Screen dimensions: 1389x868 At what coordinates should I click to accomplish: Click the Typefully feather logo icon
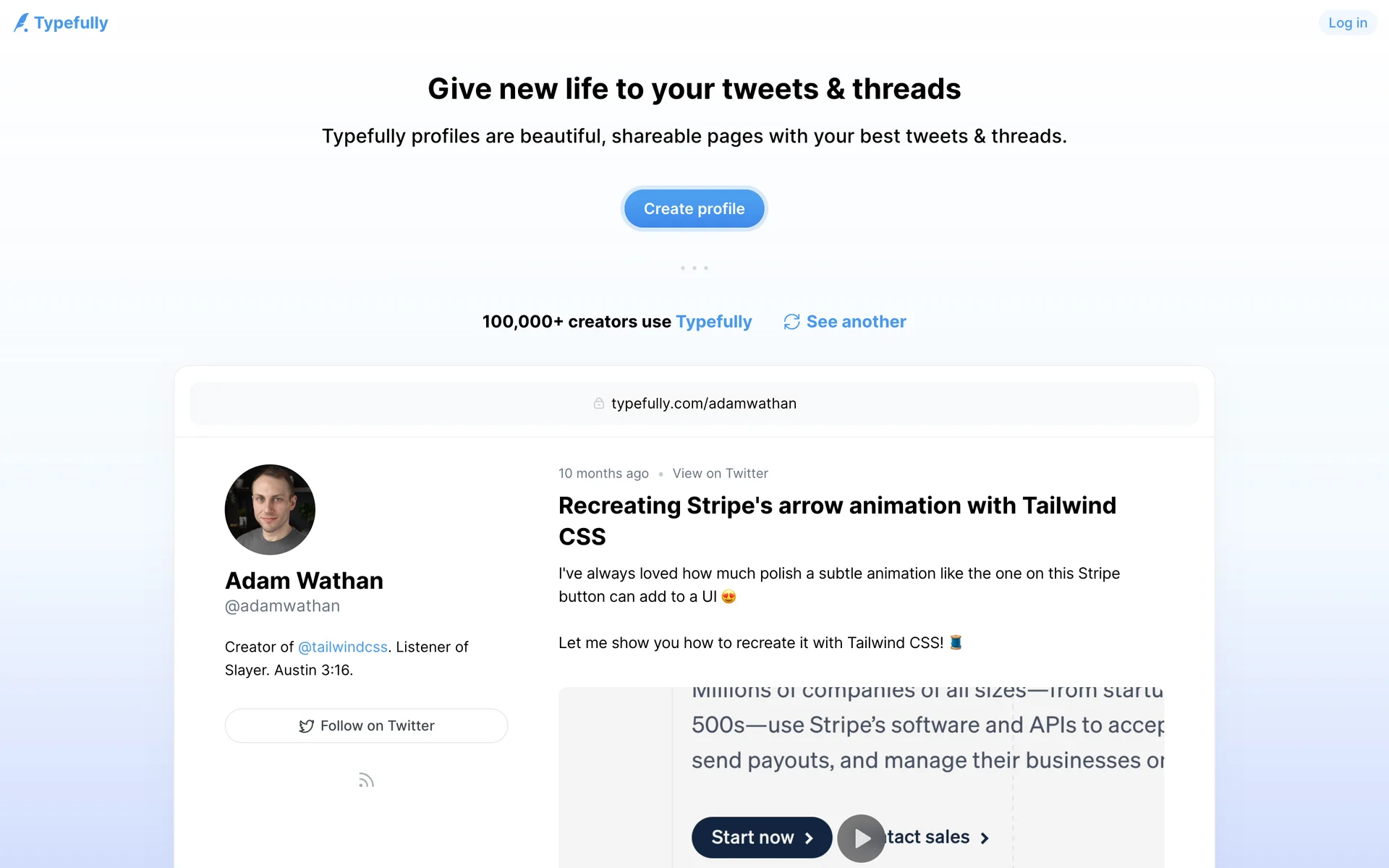tap(22, 23)
